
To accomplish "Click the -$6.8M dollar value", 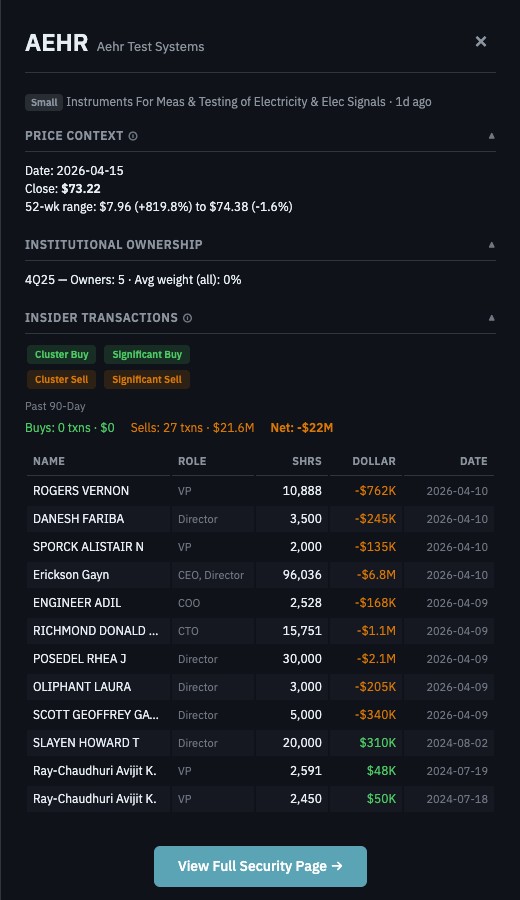I will (376, 575).
